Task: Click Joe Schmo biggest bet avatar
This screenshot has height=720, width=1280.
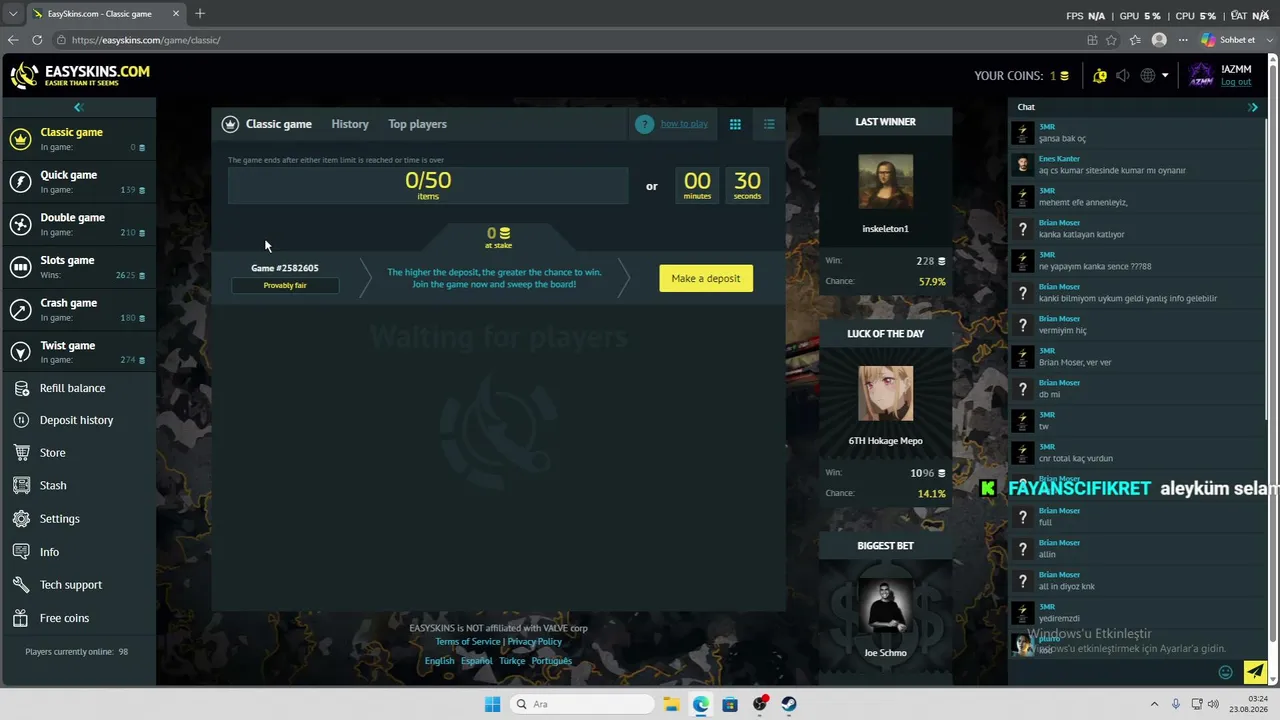Action: tap(885, 605)
